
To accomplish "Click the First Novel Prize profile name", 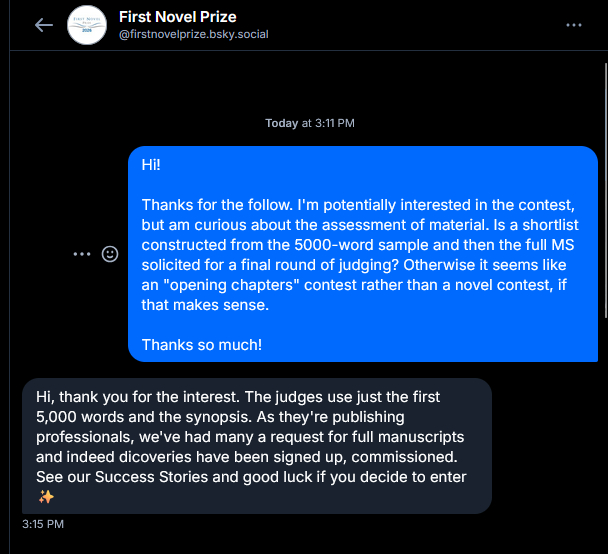I will pos(176,17).
